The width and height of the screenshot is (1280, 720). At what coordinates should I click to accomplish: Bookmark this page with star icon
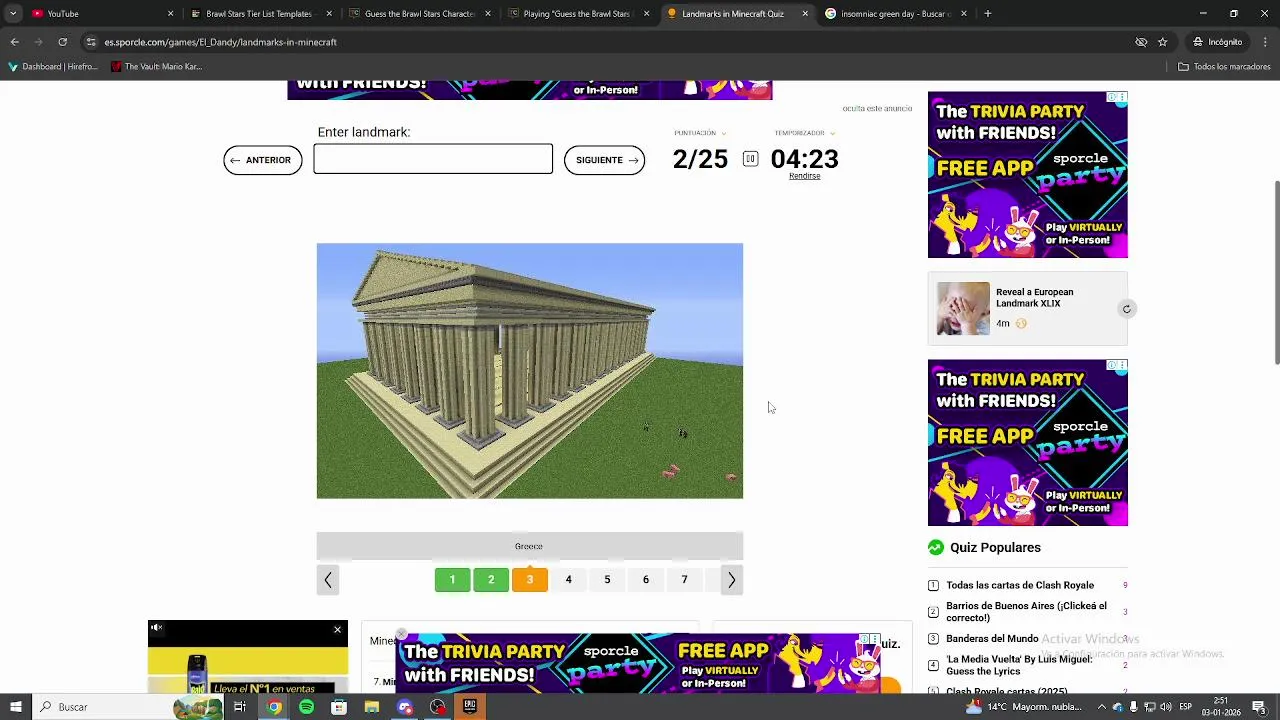click(x=1162, y=42)
